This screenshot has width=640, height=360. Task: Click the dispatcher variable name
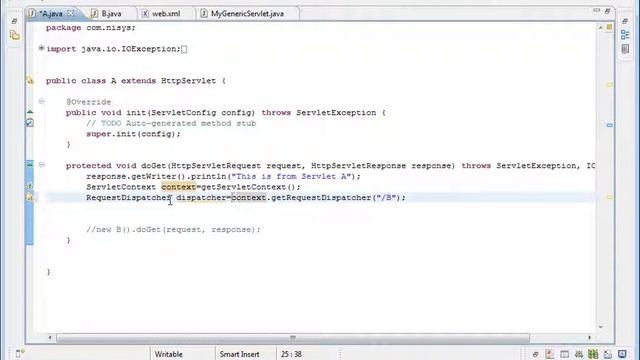pyautogui.click(x=201, y=198)
